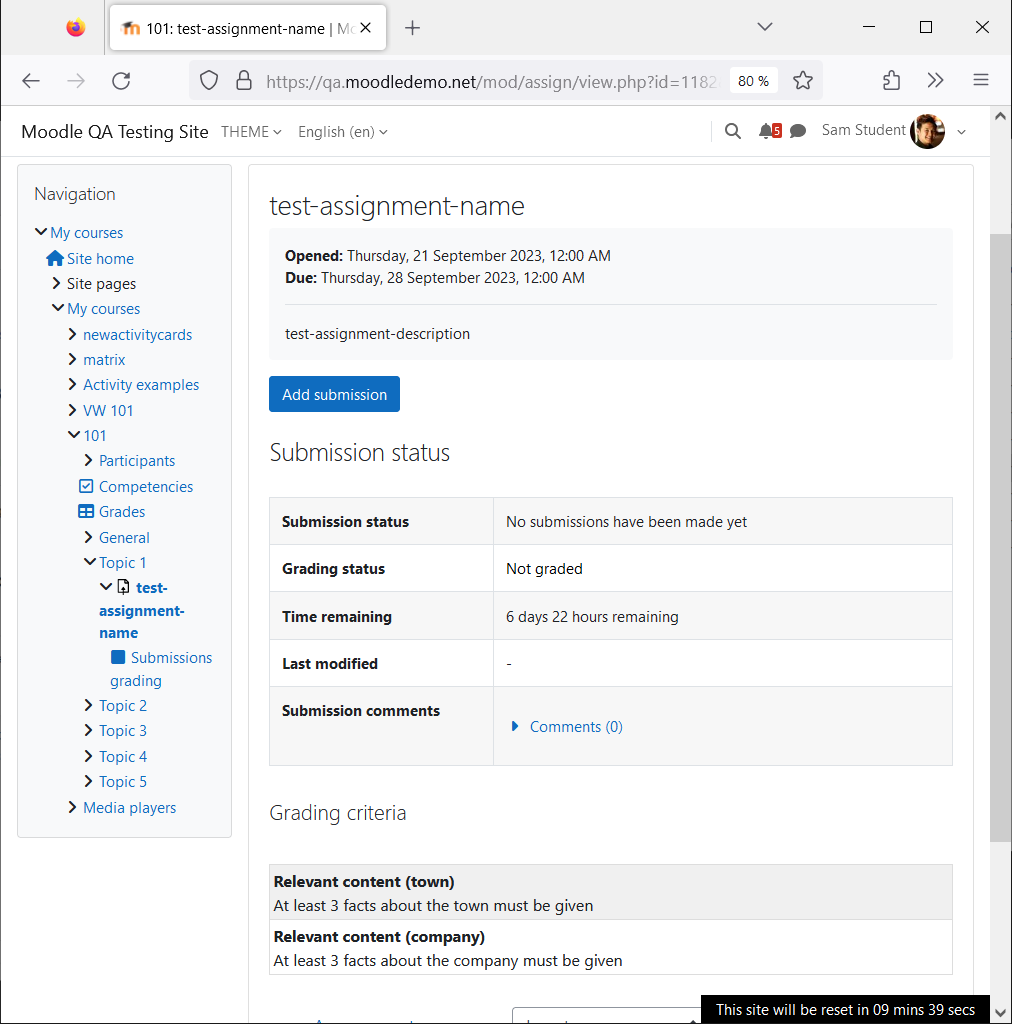Click the 'Not graded' status cell
The width and height of the screenshot is (1012, 1024).
click(723, 568)
